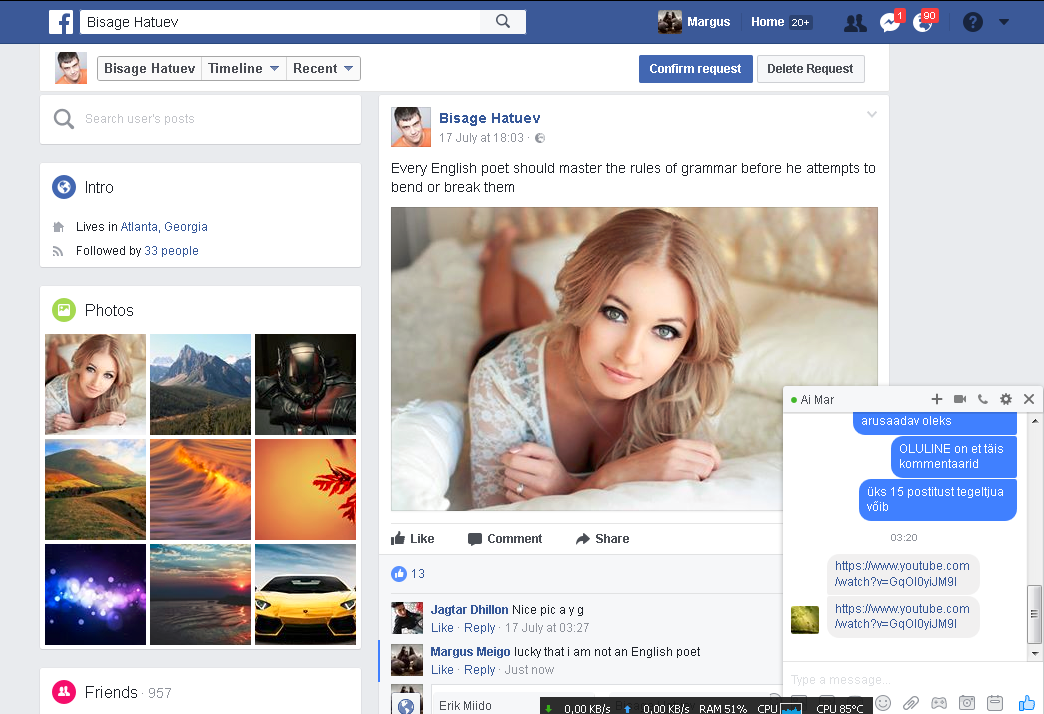This screenshot has height=714, width=1044.
Task: Click the profile picture beside profile tabs
Action: (71, 68)
